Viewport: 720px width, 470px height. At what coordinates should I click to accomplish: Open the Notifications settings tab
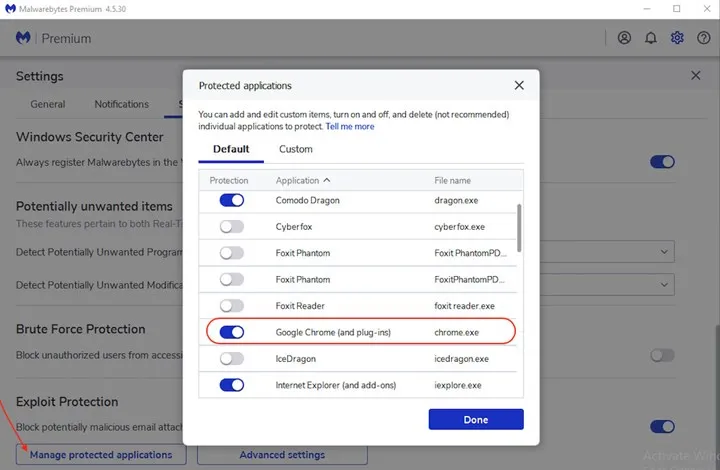(121, 104)
